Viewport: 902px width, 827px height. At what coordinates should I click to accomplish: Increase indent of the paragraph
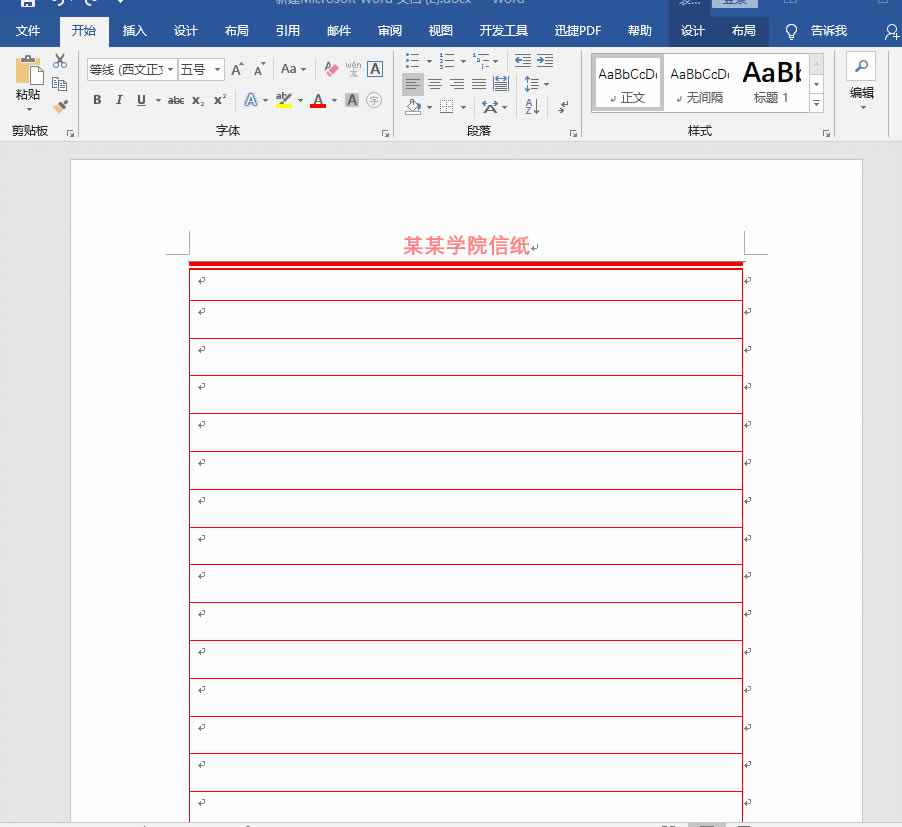pyautogui.click(x=545, y=62)
